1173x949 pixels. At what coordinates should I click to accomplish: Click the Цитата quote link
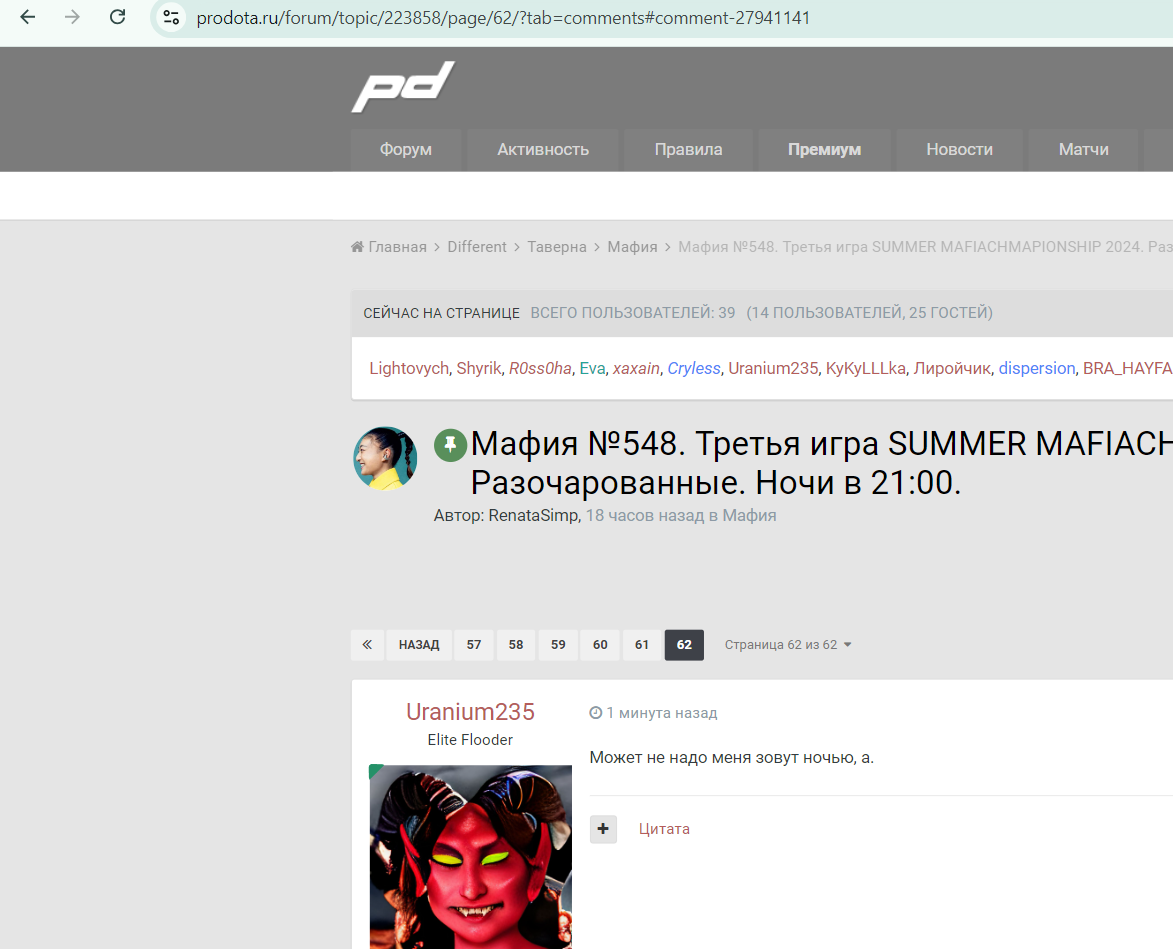[664, 829]
